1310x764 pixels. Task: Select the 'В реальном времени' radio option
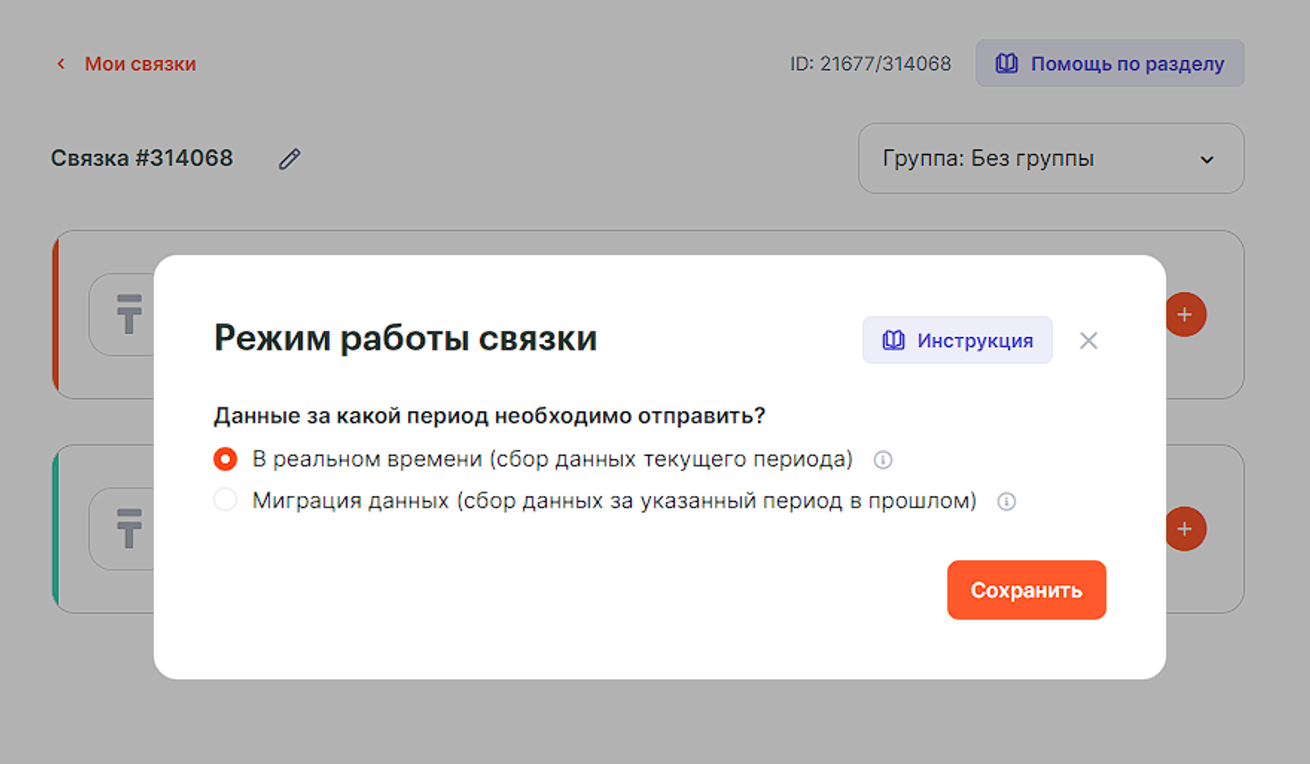pos(225,459)
